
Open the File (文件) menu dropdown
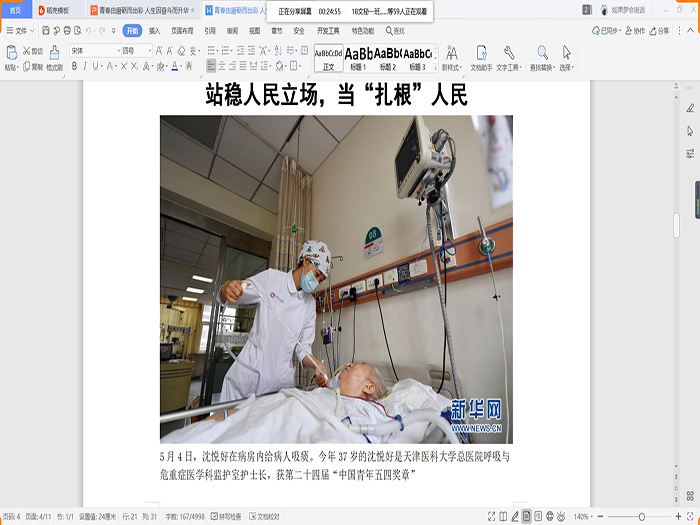pyautogui.click(x=20, y=31)
